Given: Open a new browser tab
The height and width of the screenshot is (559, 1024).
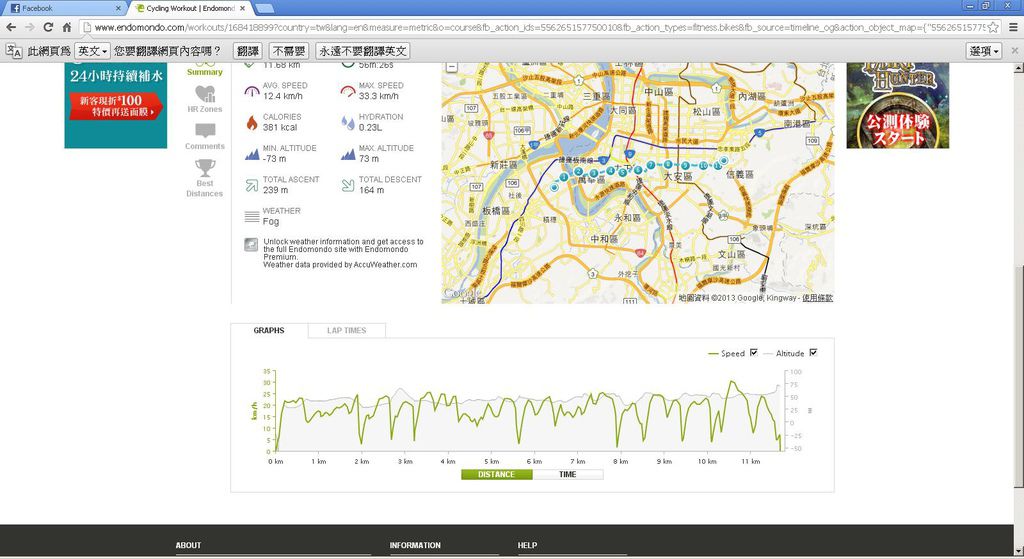Looking at the screenshot, I should click(x=264, y=8).
